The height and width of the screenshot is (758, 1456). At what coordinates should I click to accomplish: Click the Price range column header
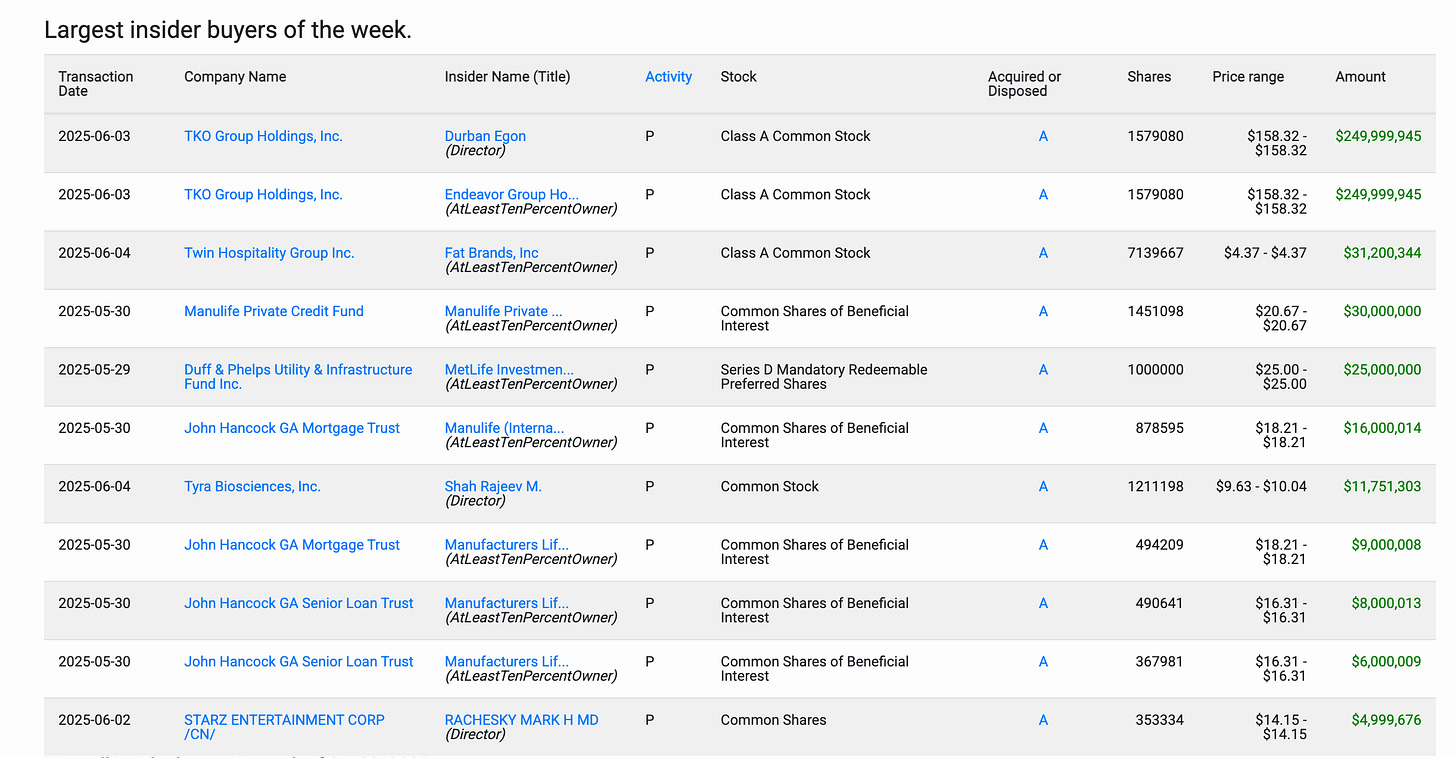click(x=1248, y=77)
